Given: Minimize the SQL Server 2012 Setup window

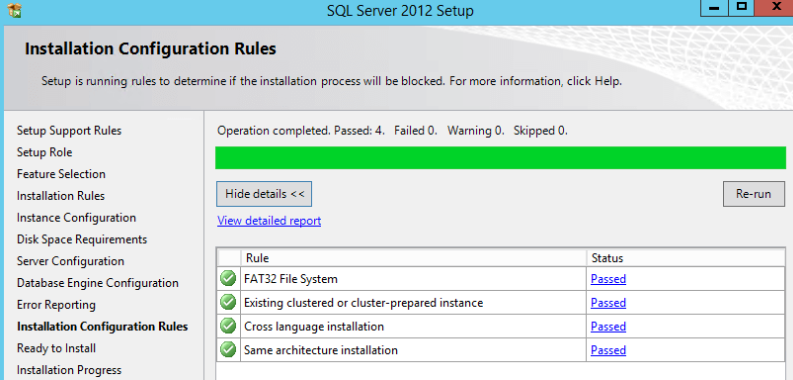Looking at the screenshot, I should pyautogui.click(x=715, y=8).
